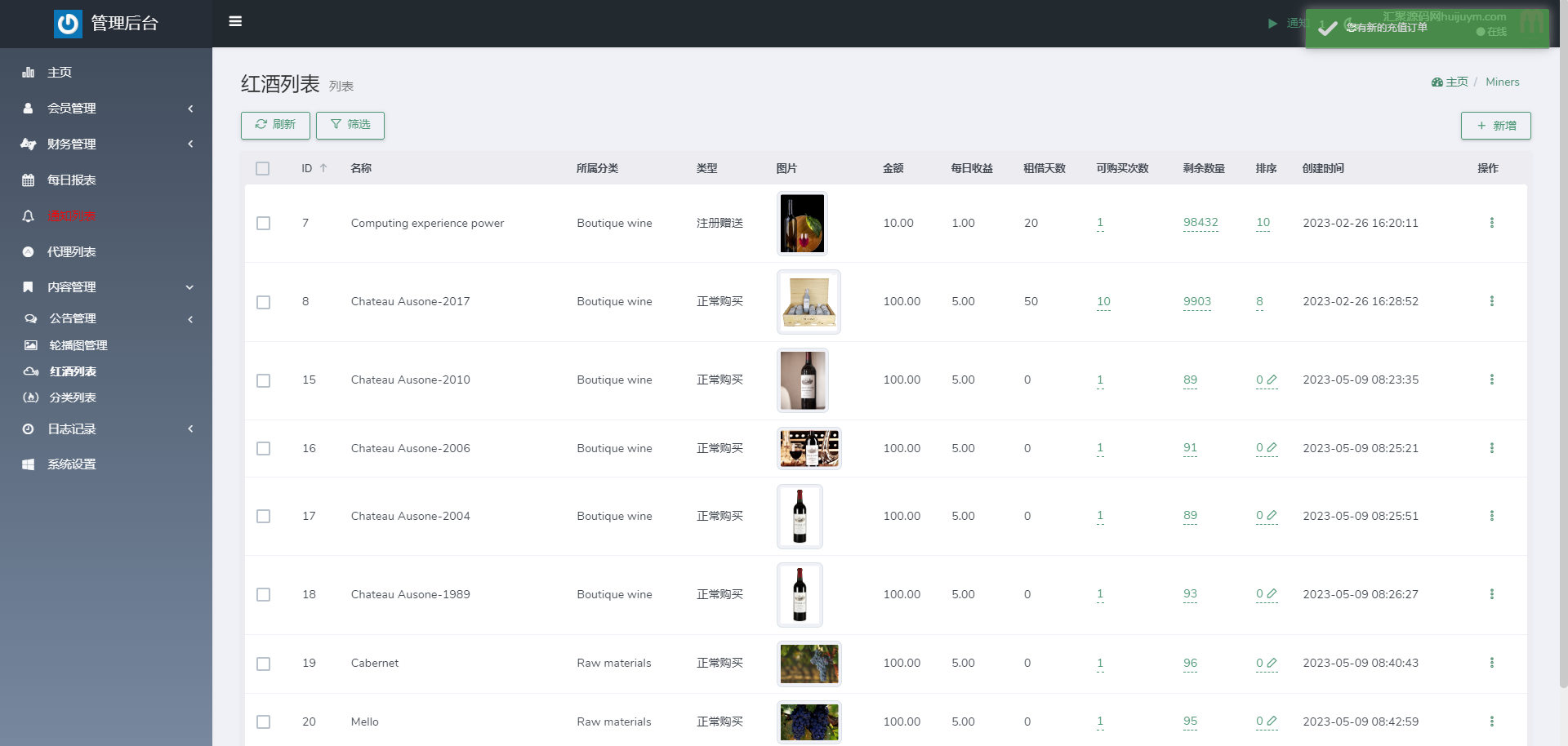Check the row with ID 15

(263, 380)
